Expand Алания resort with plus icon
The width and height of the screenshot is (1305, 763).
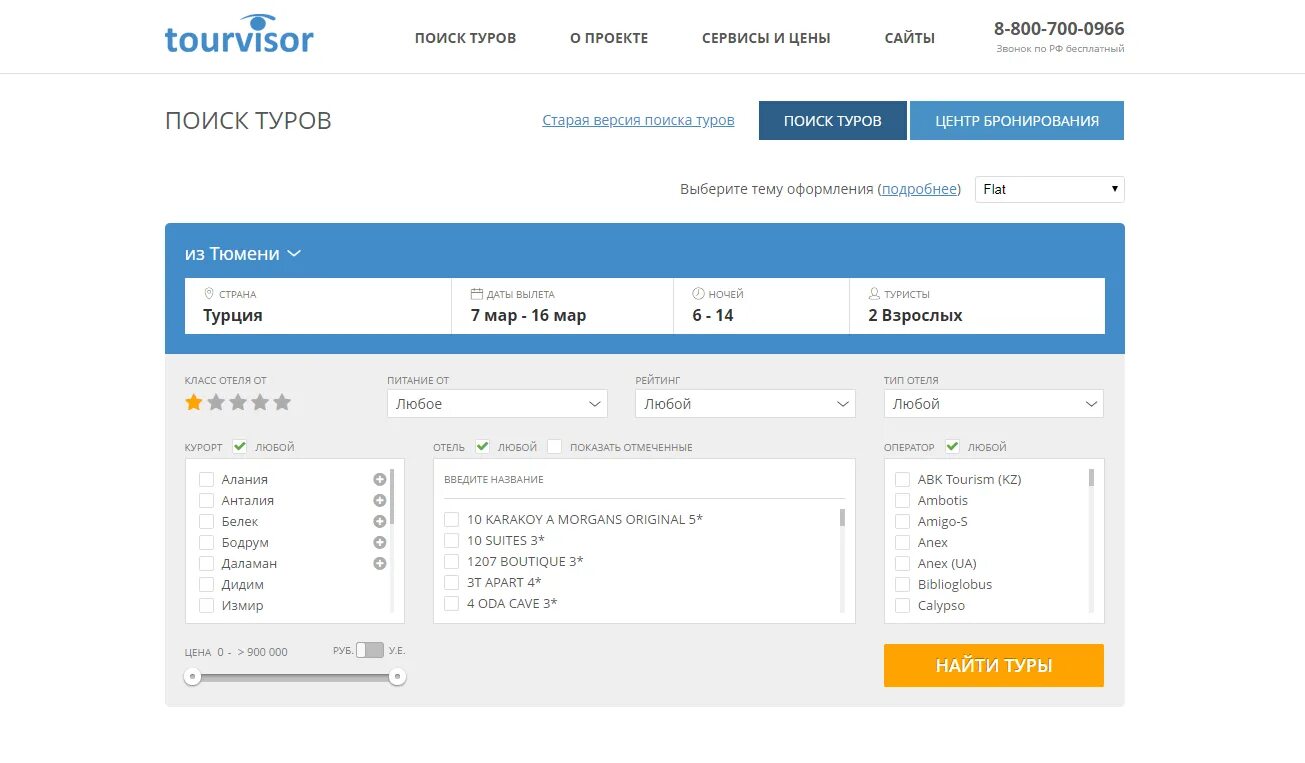pyautogui.click(x=380, y=480)
